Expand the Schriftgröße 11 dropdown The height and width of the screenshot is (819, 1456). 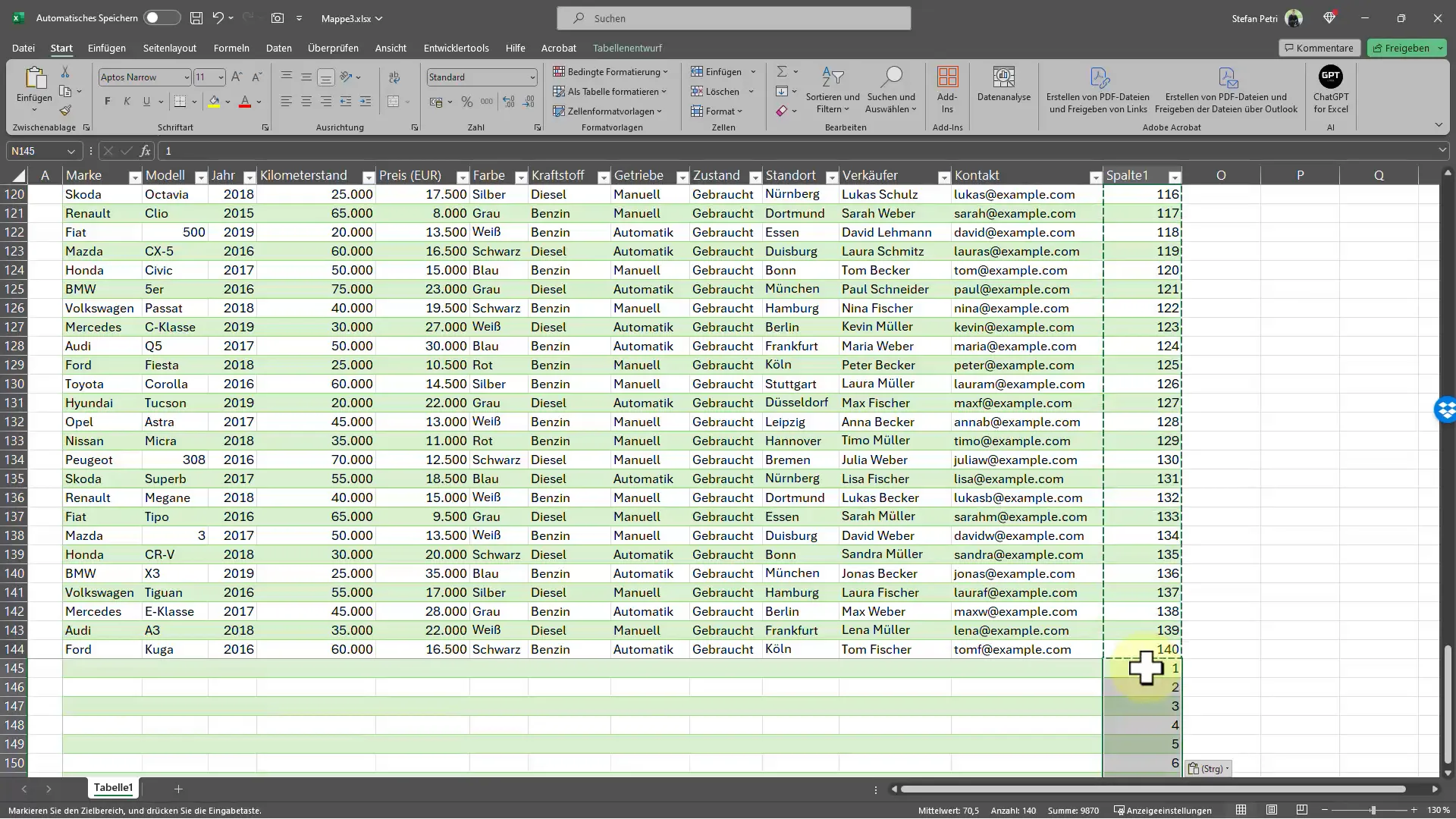(x=220, y=77)
